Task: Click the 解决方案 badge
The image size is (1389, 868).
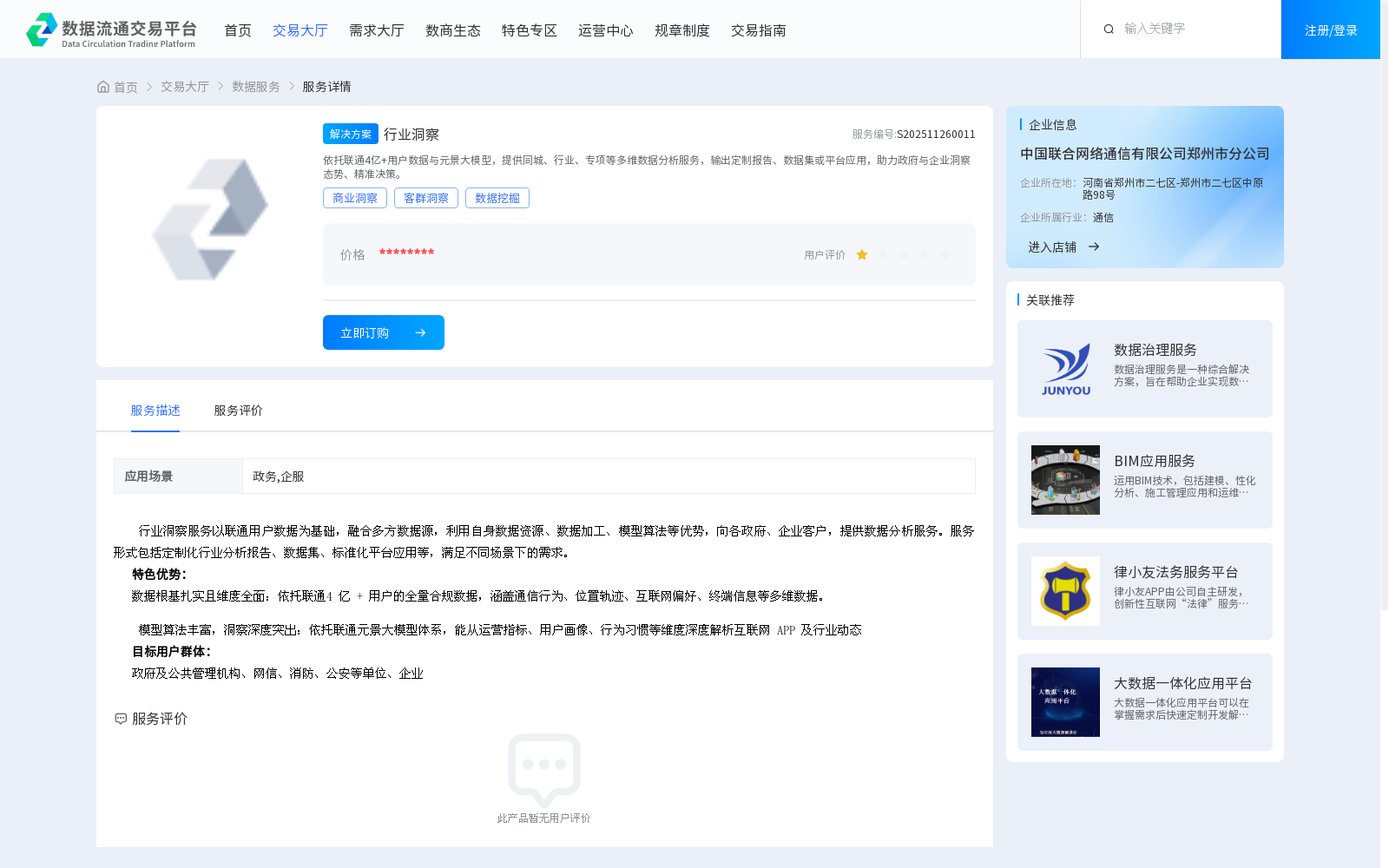Action: click(x=351, y=134)
